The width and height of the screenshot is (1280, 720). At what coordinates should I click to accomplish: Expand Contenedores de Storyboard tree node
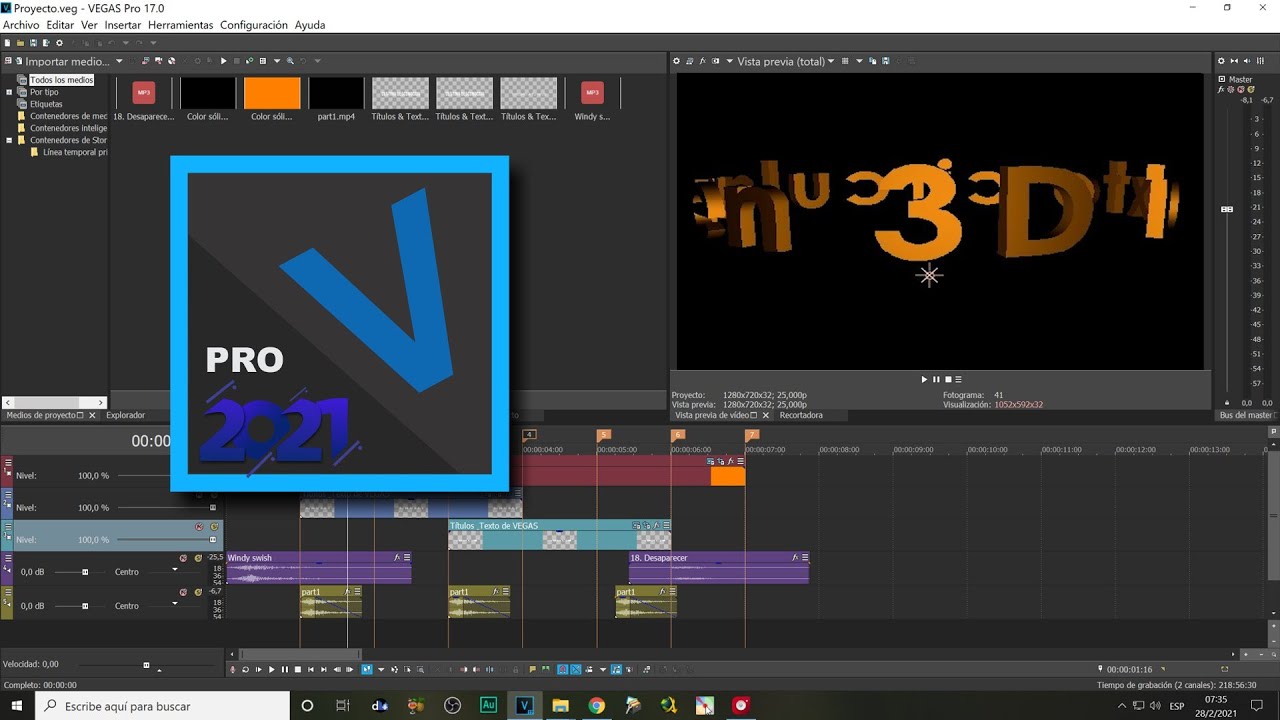coord(9,140)
